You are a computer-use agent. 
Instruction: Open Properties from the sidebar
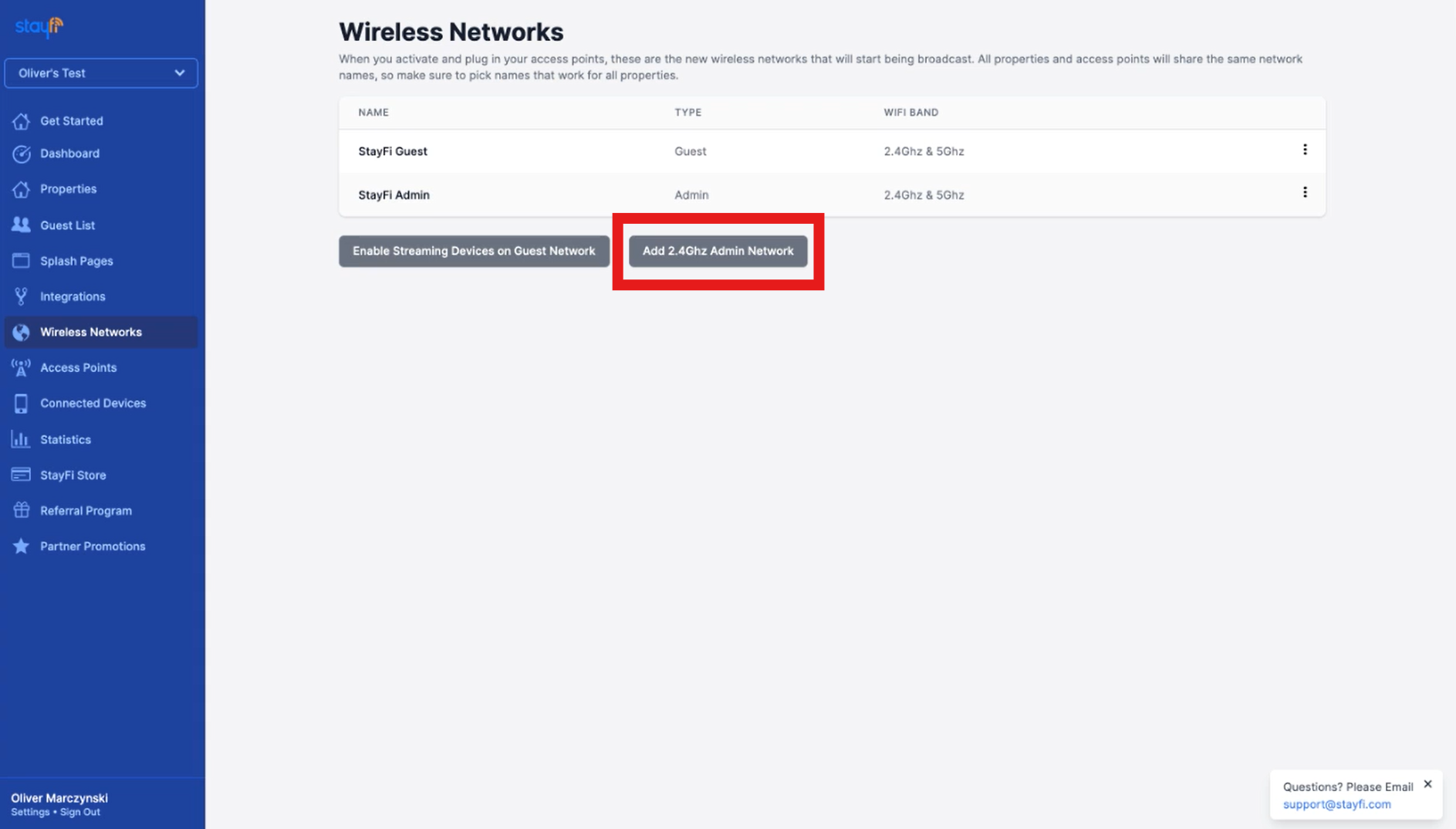click(x=68, y=189)
